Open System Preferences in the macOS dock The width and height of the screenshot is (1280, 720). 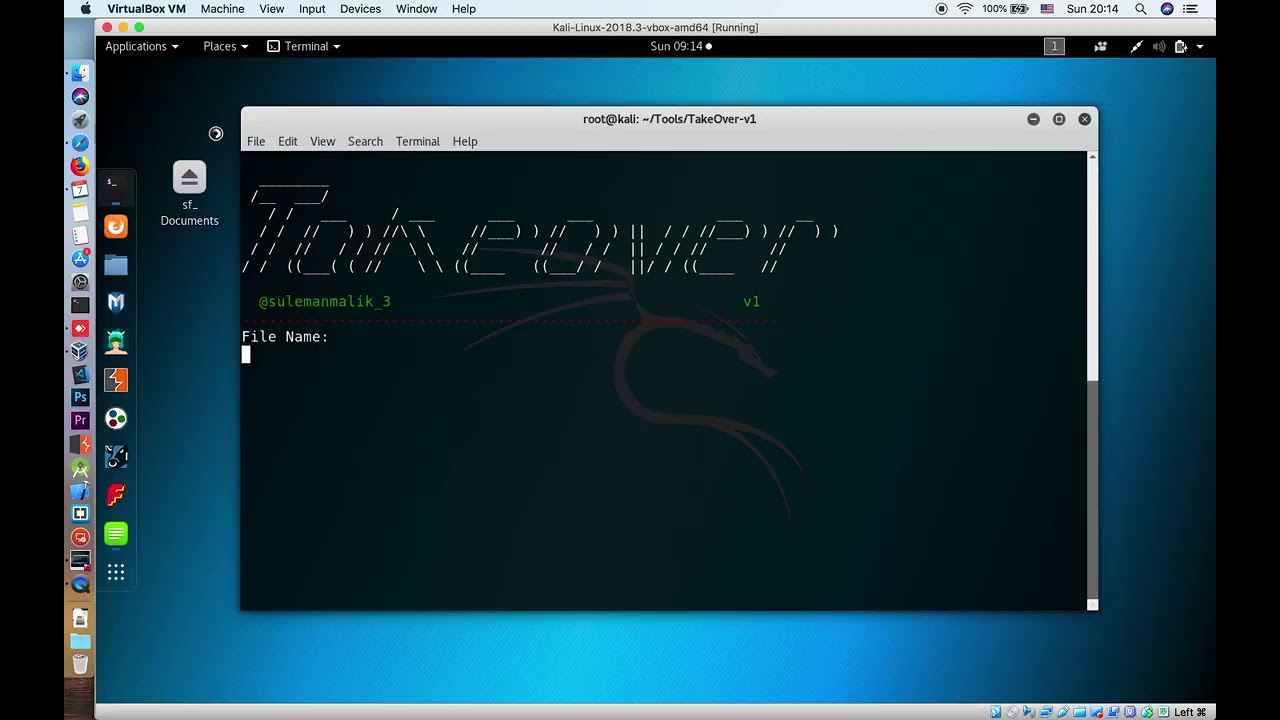click(80, 282)
